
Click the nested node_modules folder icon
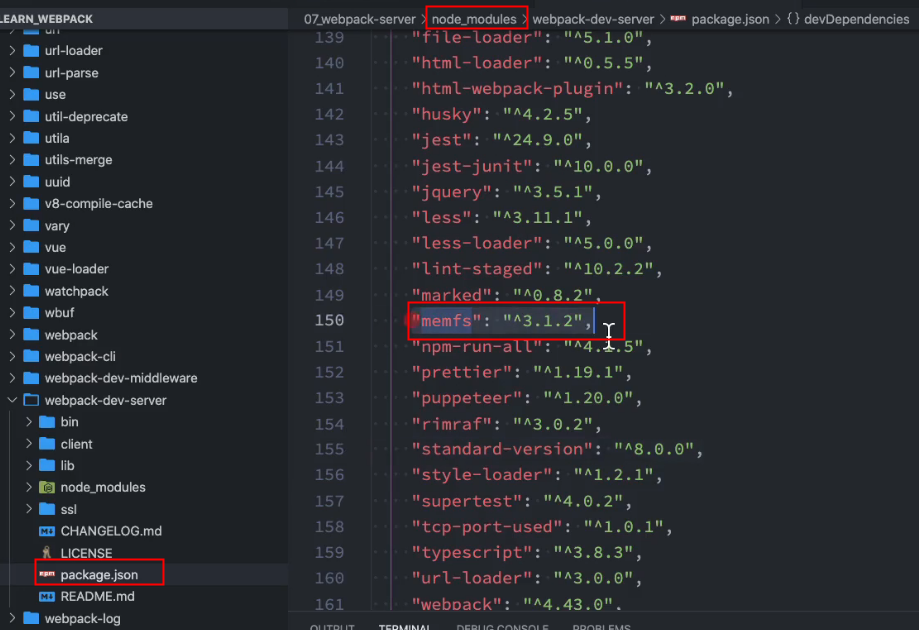tap(47, 487)
